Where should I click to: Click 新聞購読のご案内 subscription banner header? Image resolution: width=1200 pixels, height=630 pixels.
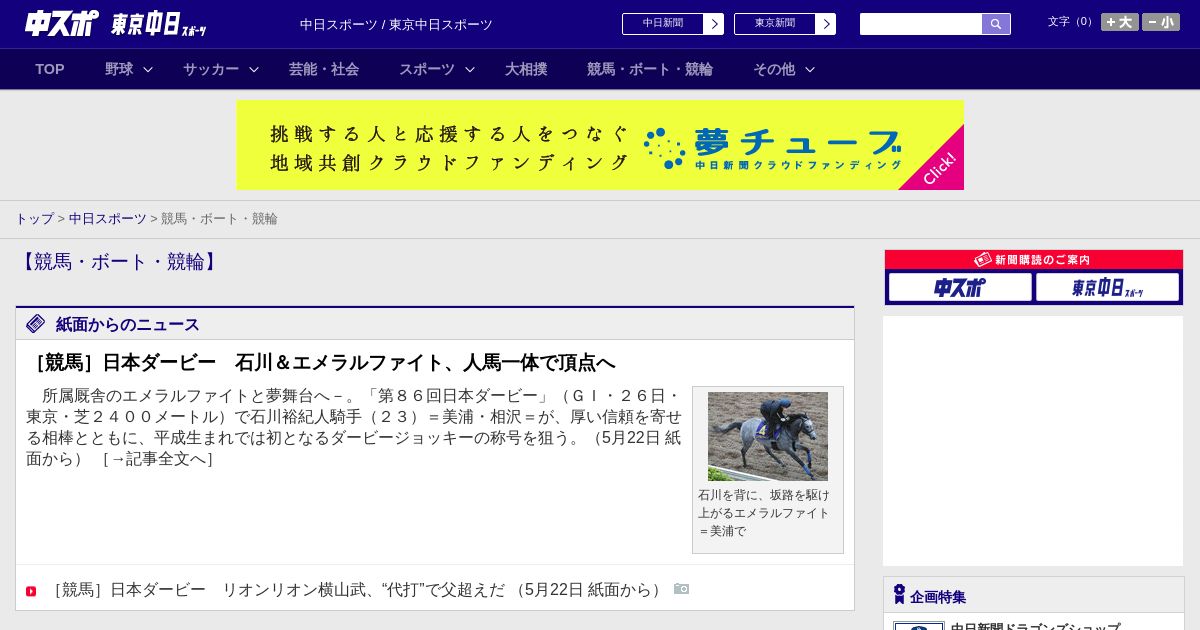pos(1034,259)
